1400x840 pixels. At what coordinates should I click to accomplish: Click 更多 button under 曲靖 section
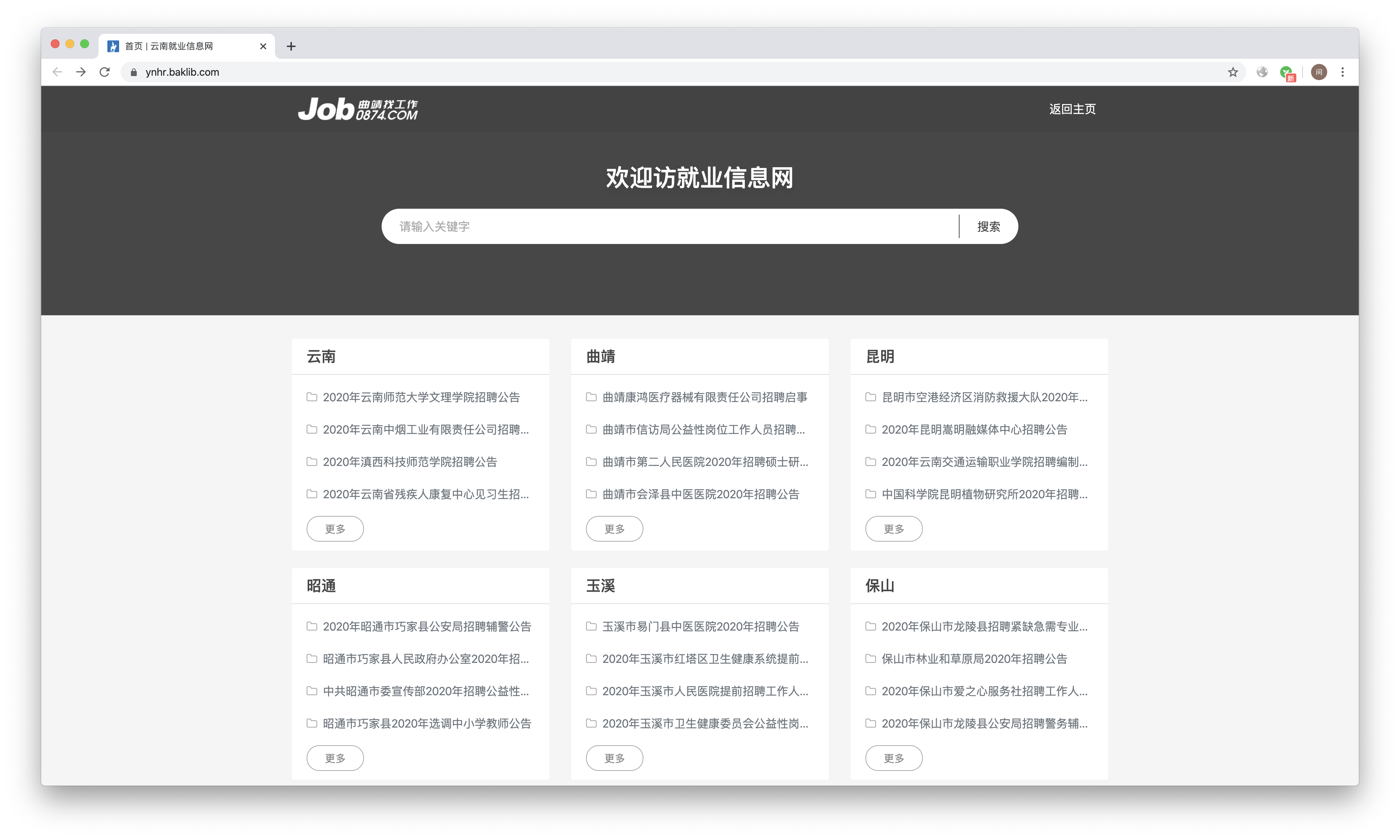point(614,529)
